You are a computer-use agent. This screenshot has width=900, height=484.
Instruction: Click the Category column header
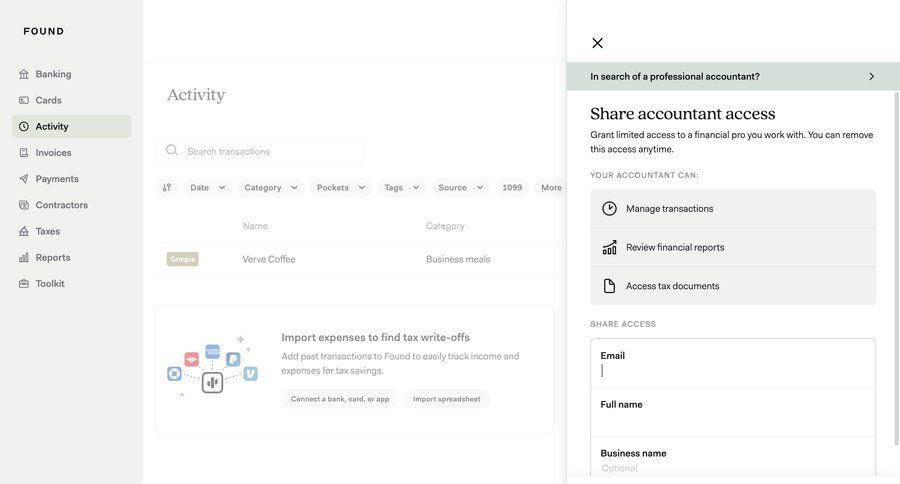pos(445,226)
